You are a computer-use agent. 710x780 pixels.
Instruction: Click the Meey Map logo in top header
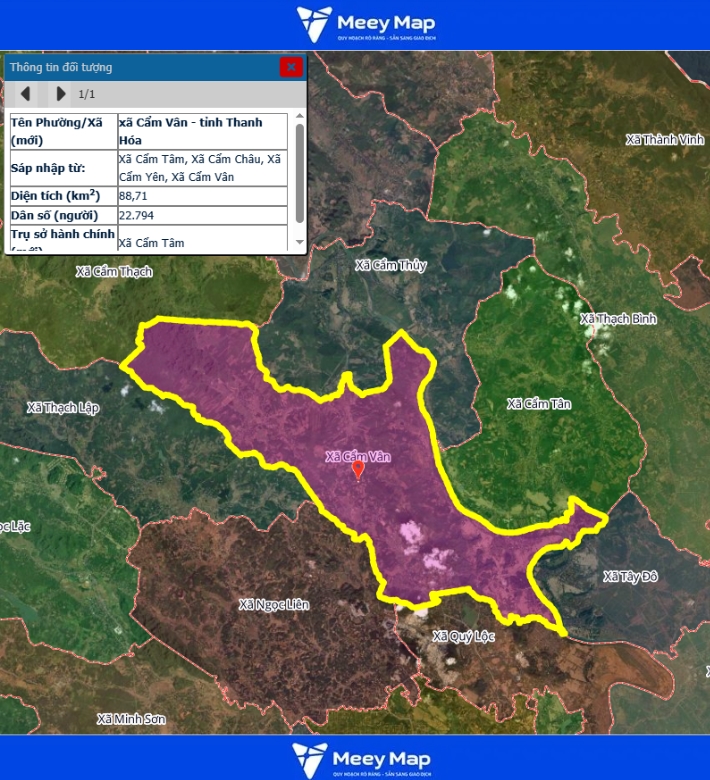pos(366,25)
